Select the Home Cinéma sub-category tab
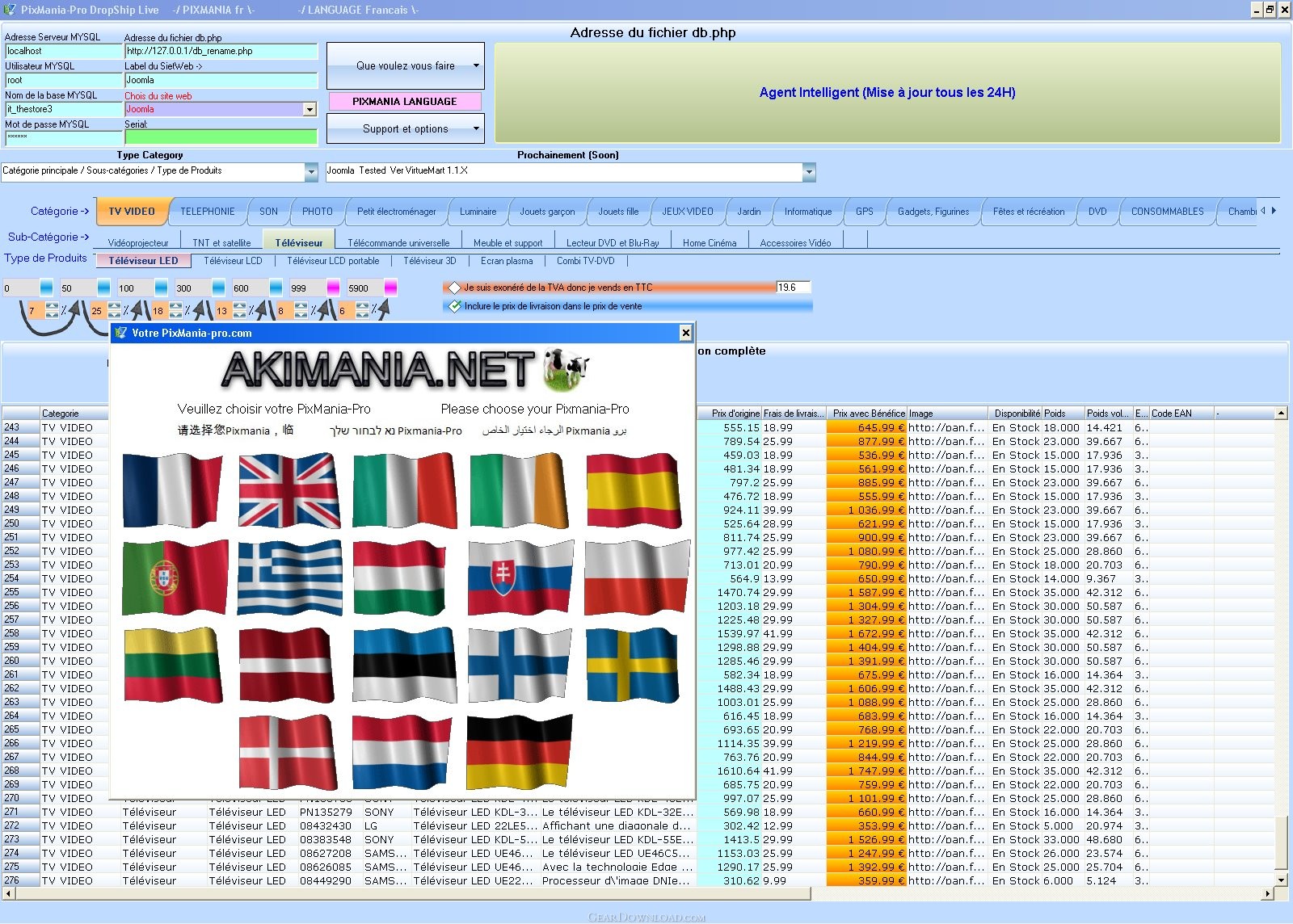The width and height of the screenshot is (1293, 924). 710,242
